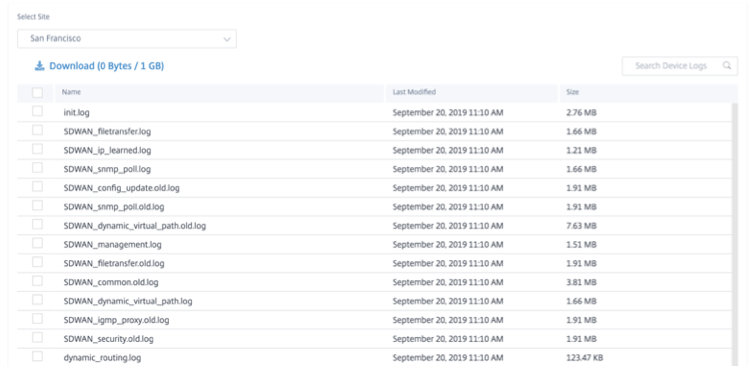The height and width of the screenshot is (366, 750).
Task: Click the search magnifier icon
Action: (x=727, y=66)
